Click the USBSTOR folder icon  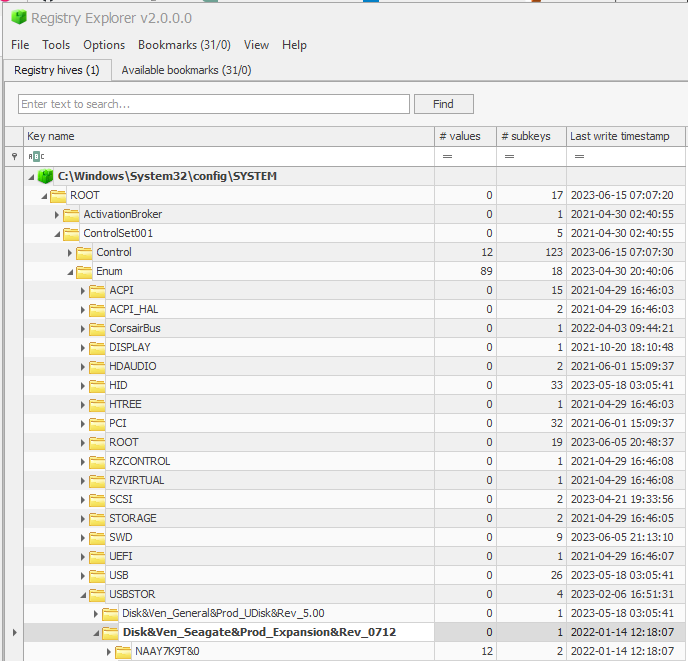97,595
